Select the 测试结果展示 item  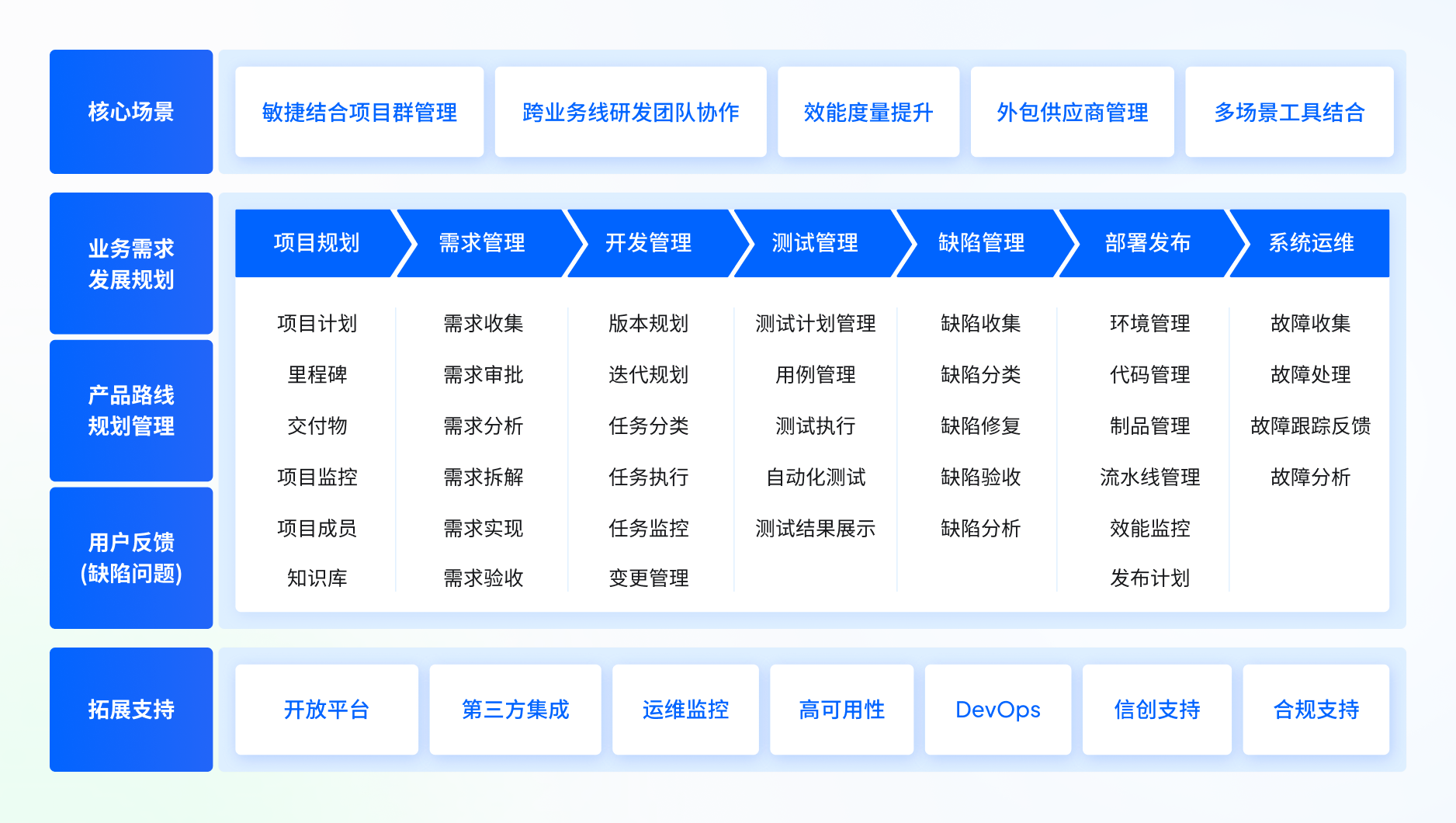815,528
